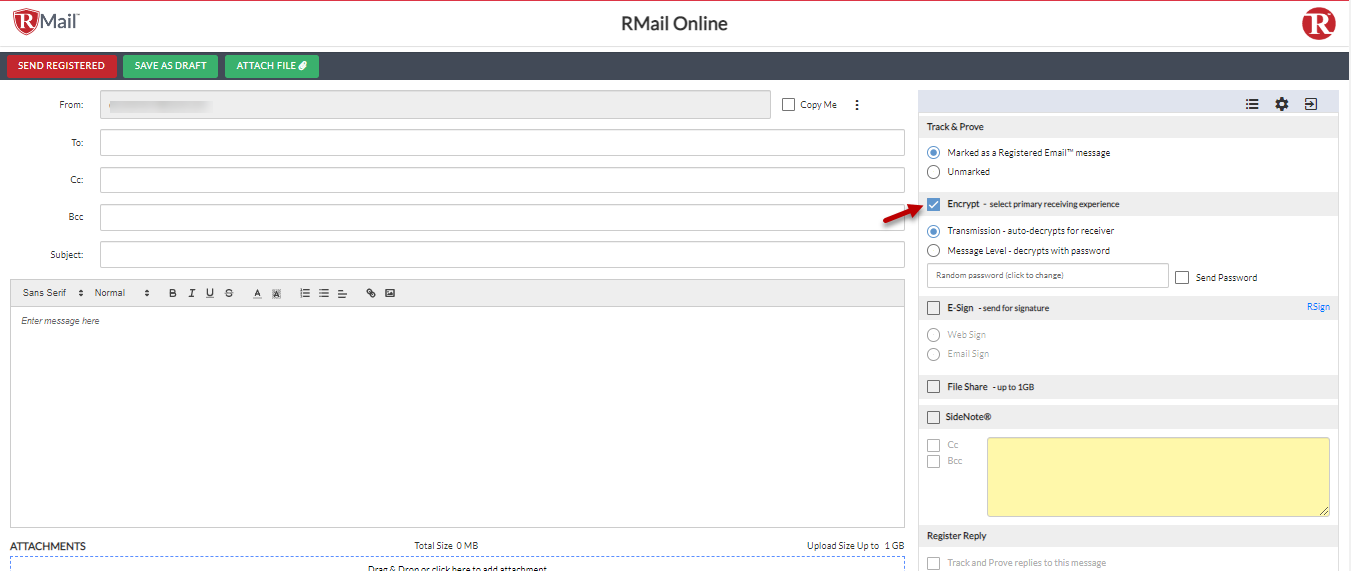Image resolution: width=1351 pixels, height=571 pixels.
Task: Insert an image into the message
Action: (x=390, y=293)
